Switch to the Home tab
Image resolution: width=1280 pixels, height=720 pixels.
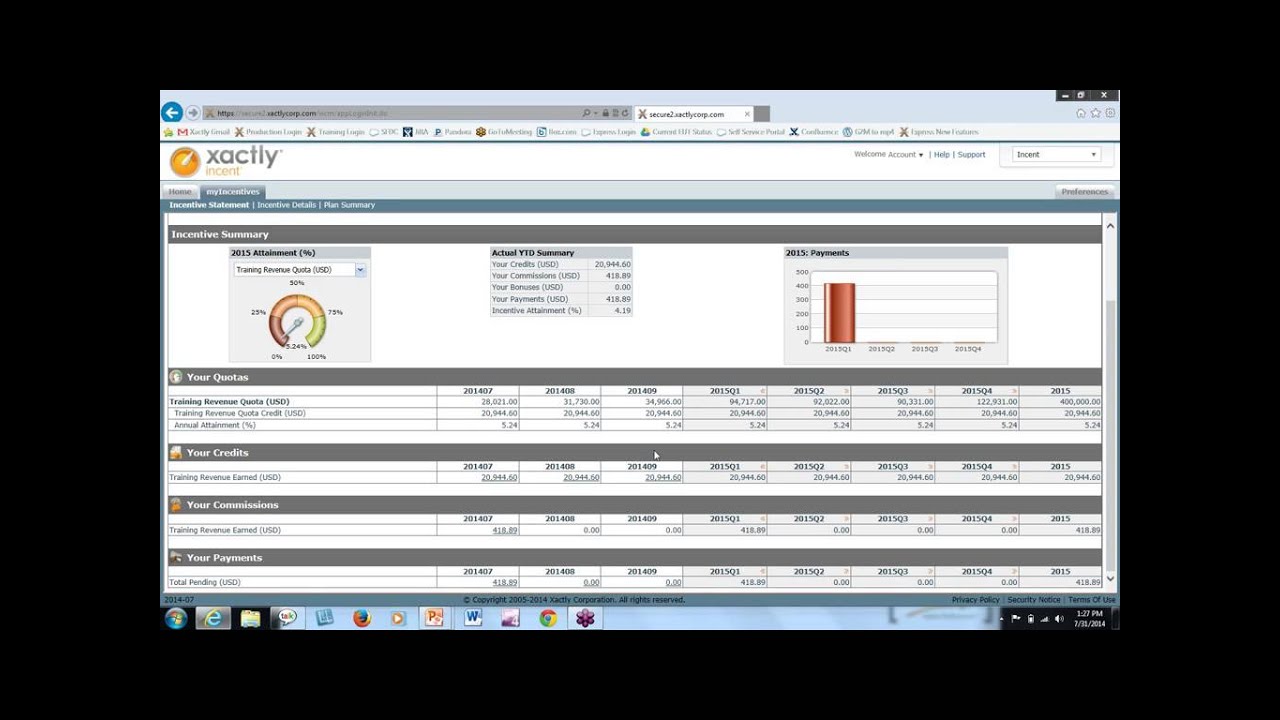[180, 191]
